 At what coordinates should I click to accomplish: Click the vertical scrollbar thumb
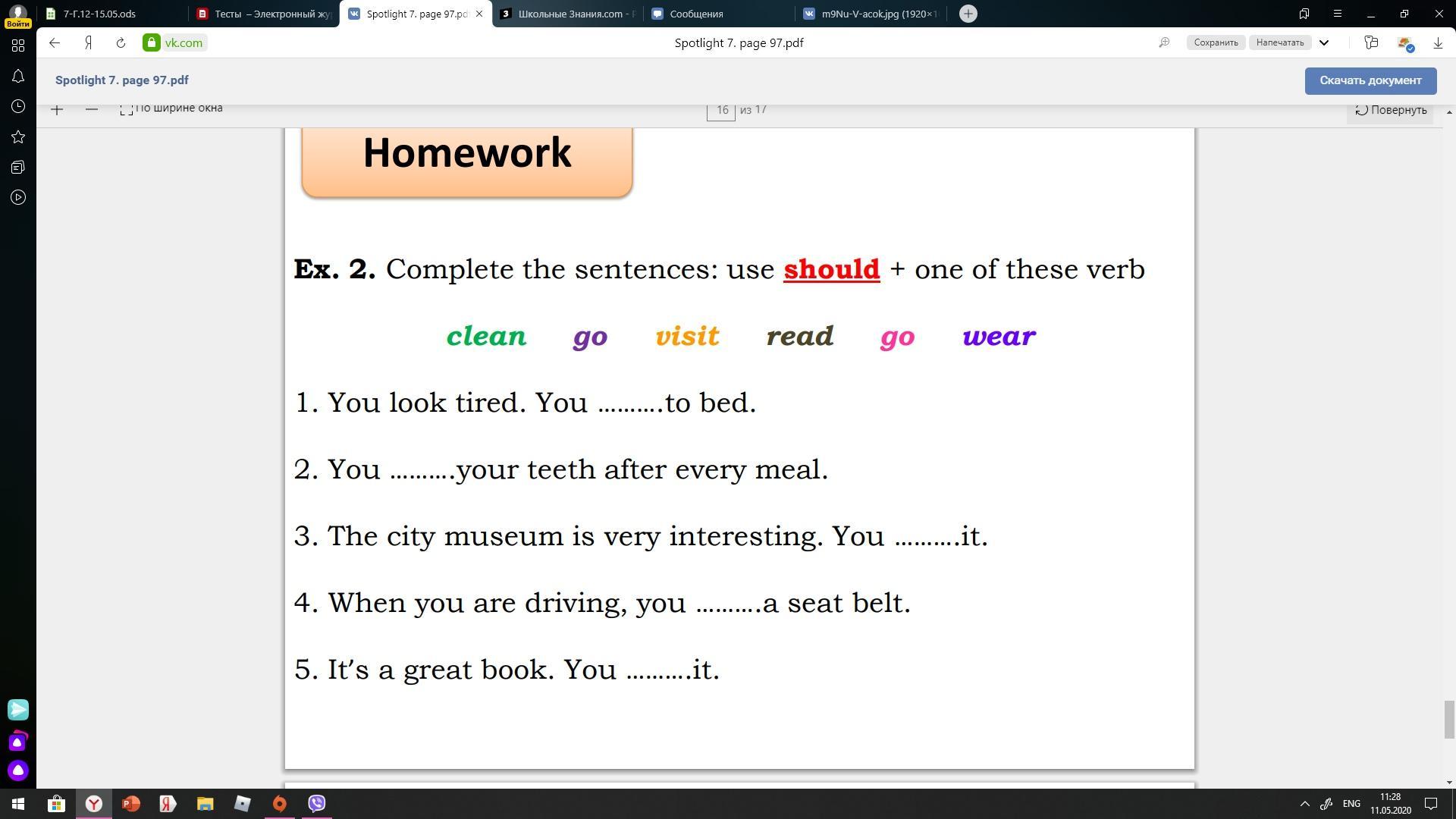coord(1448,719)
